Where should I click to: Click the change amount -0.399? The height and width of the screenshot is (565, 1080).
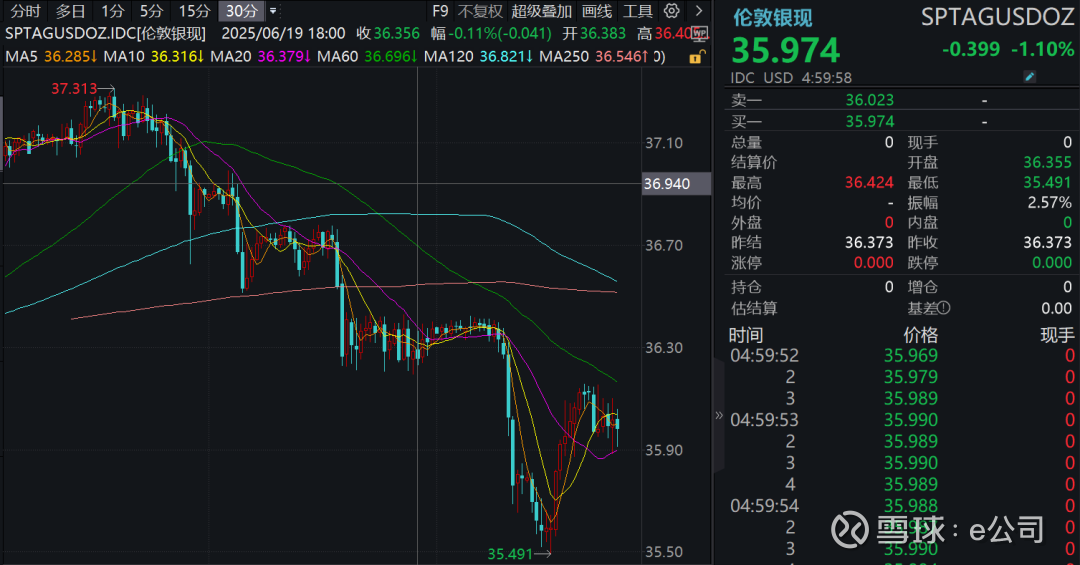[x=970, y=50]
